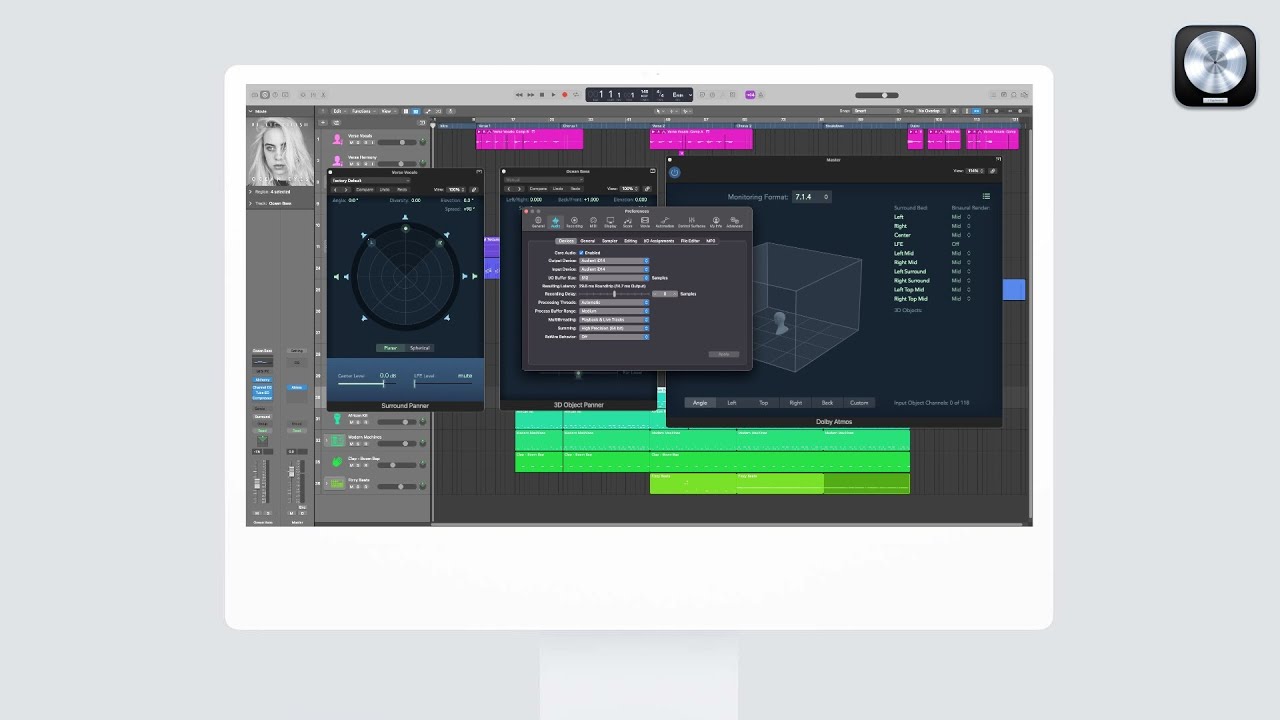
Task: Click the rewind button in transport
Action: click(519, 95)
